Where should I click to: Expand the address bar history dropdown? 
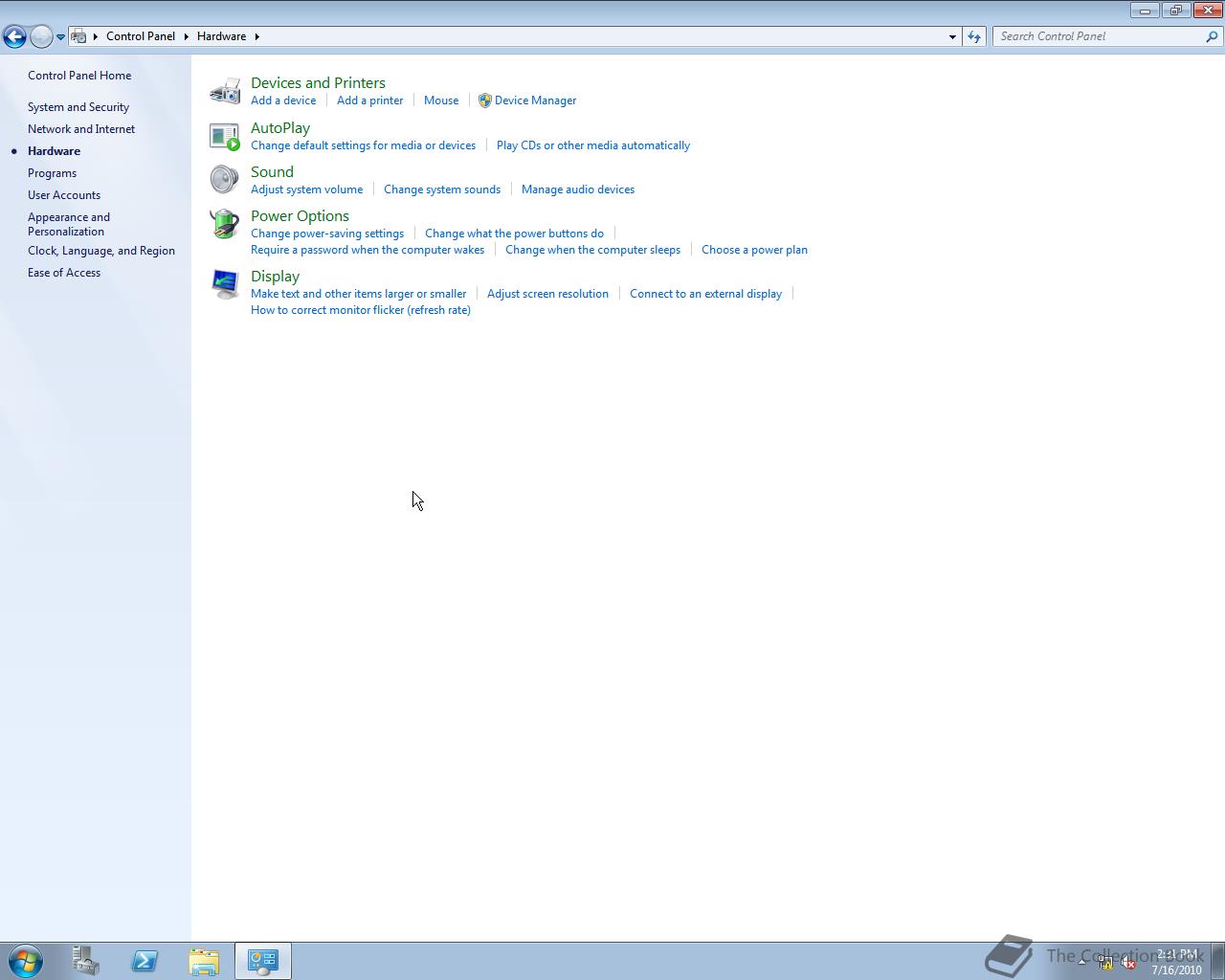coord(952,36)
